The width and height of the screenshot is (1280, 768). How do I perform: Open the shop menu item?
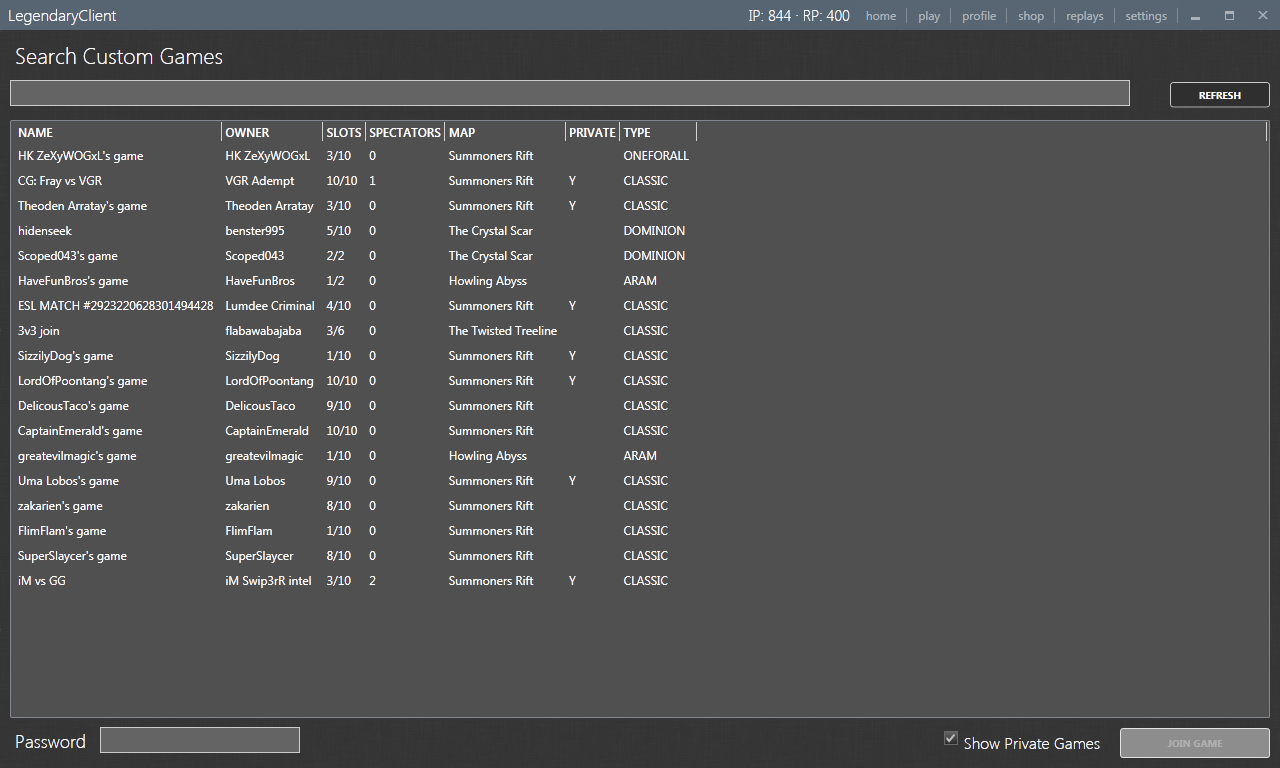[1031, 16]
